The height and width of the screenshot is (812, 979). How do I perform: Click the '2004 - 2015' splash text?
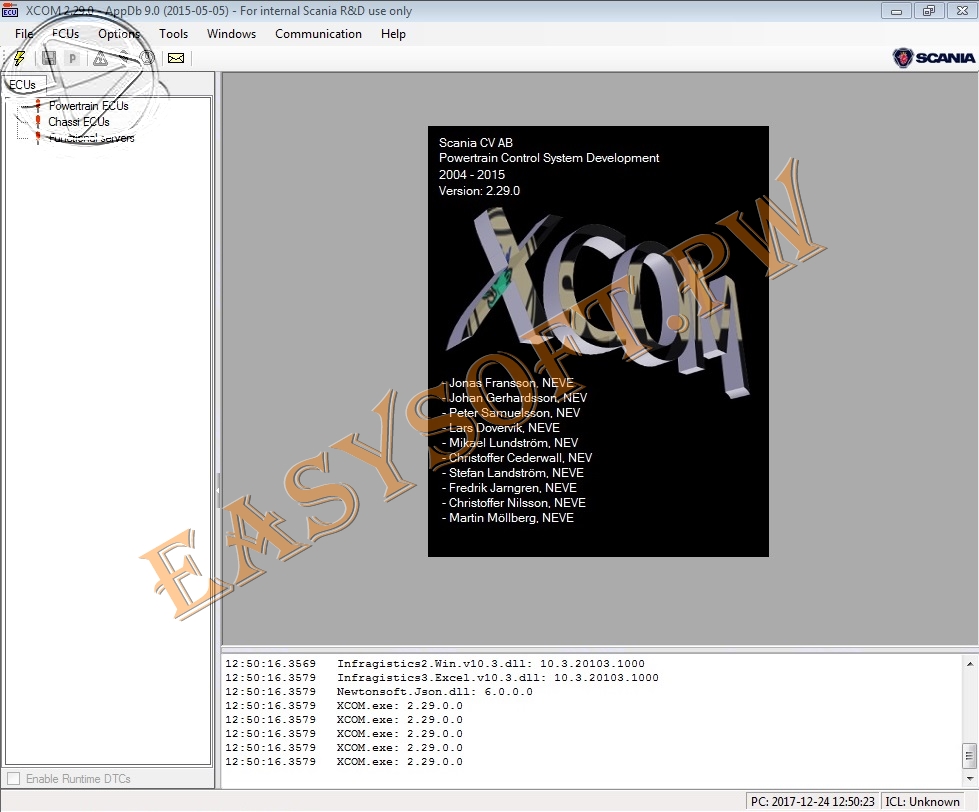click(x=472, y=174)
